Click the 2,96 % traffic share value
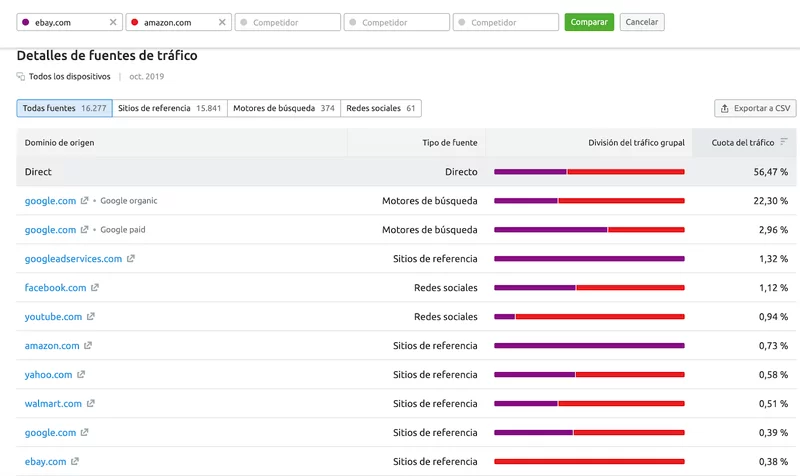This screenshot has width=800, height=476. pyautogui.click(x=773, y=230)
